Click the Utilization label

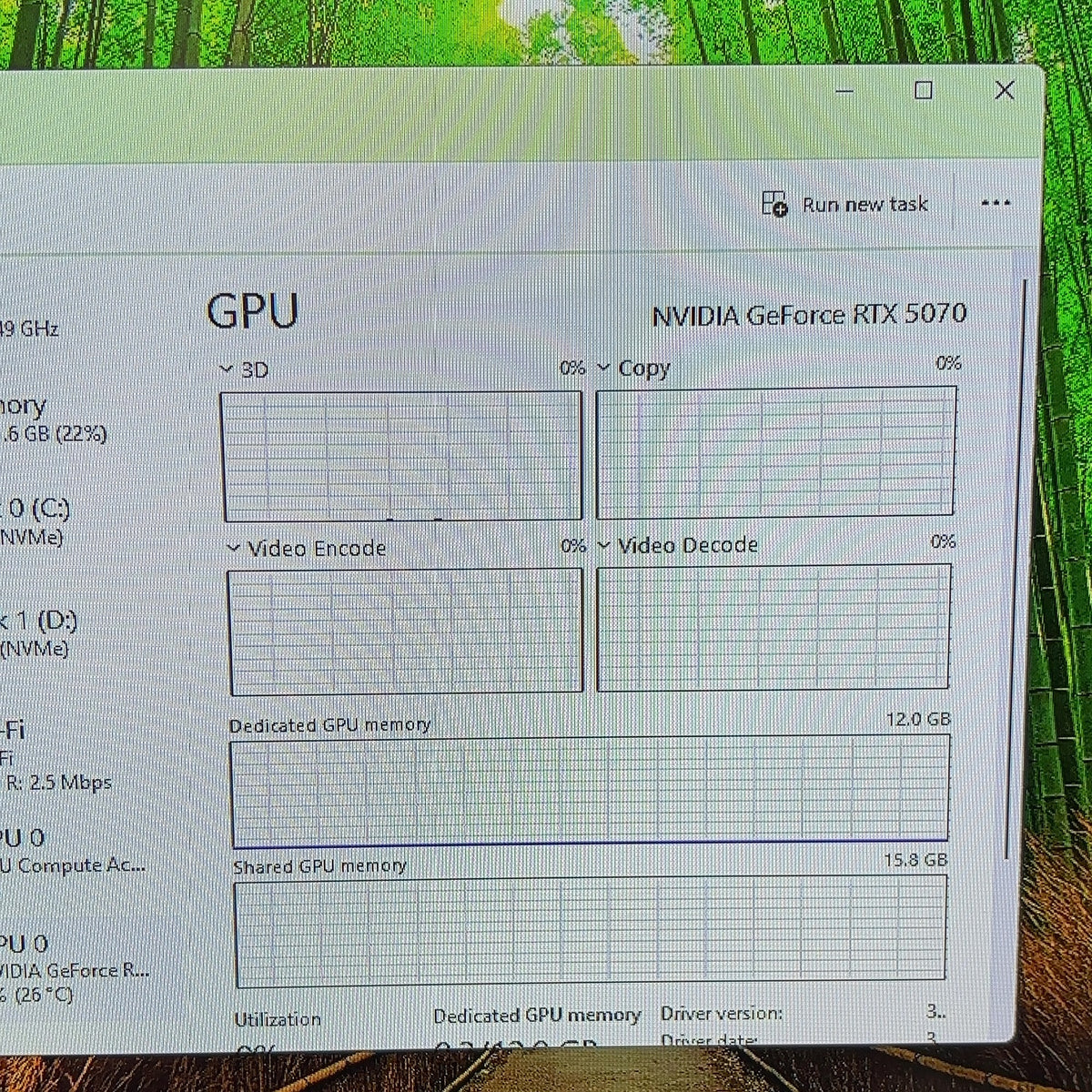pos(278,1019)
